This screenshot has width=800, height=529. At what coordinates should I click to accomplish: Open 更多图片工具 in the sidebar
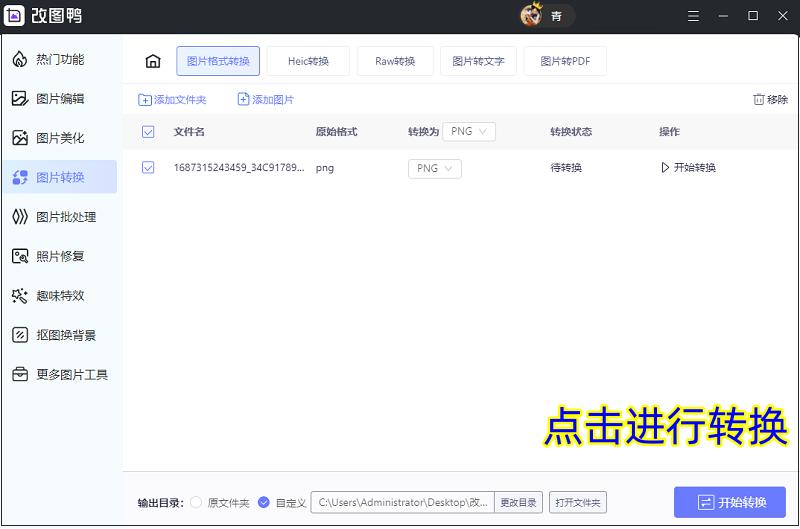(60, 374)
